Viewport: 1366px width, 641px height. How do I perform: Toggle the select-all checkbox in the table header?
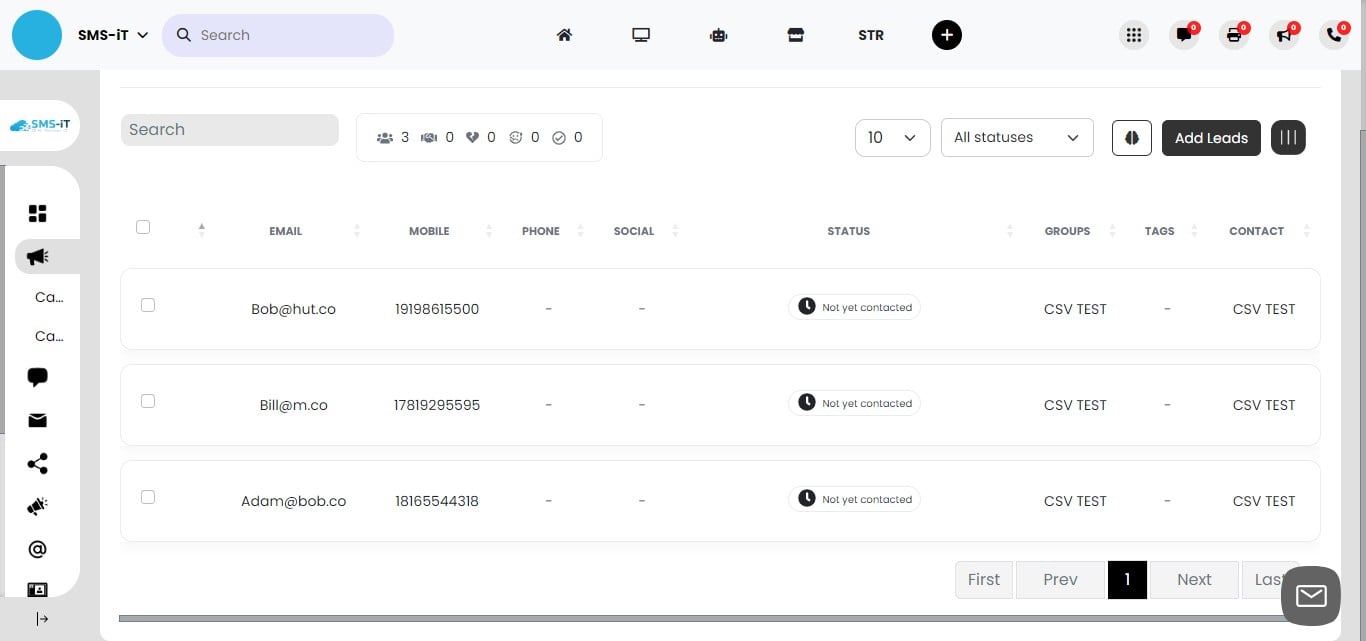(143, 227)
